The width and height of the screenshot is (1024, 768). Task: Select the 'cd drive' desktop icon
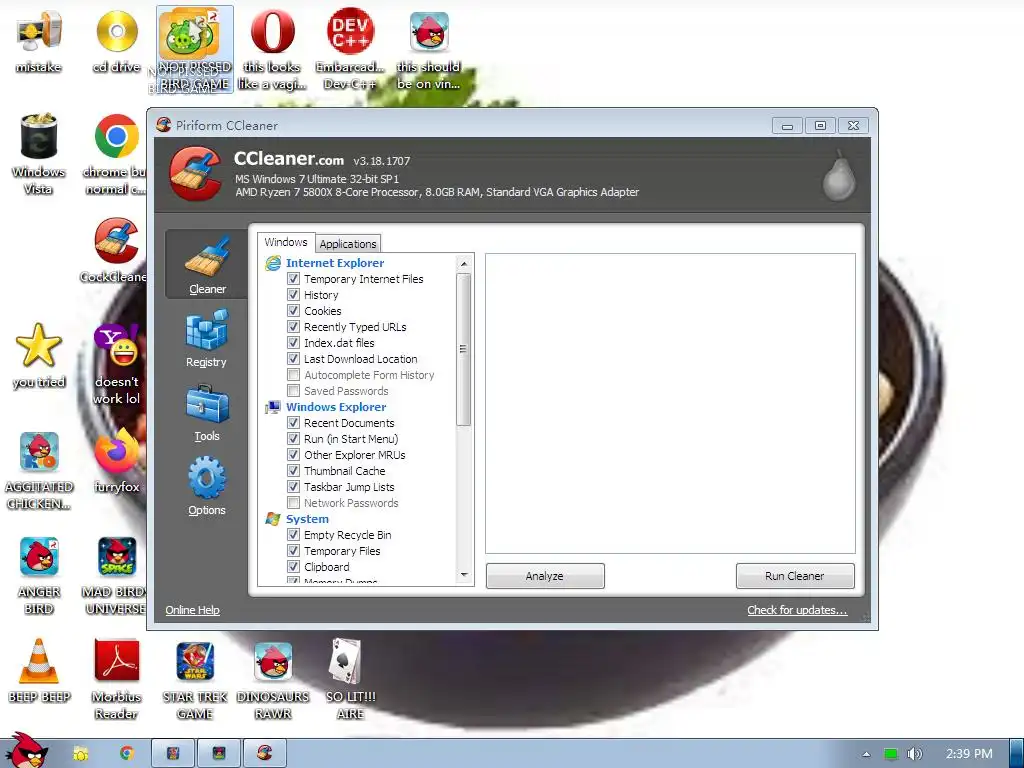pyautogui.click(x=117, y=42)
